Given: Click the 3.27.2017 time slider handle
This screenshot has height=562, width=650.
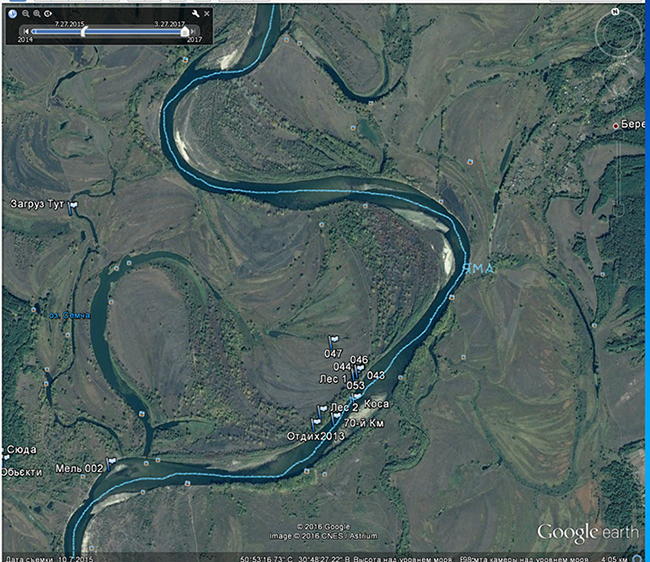Looking at the screenshot, I should pos(185,31).
